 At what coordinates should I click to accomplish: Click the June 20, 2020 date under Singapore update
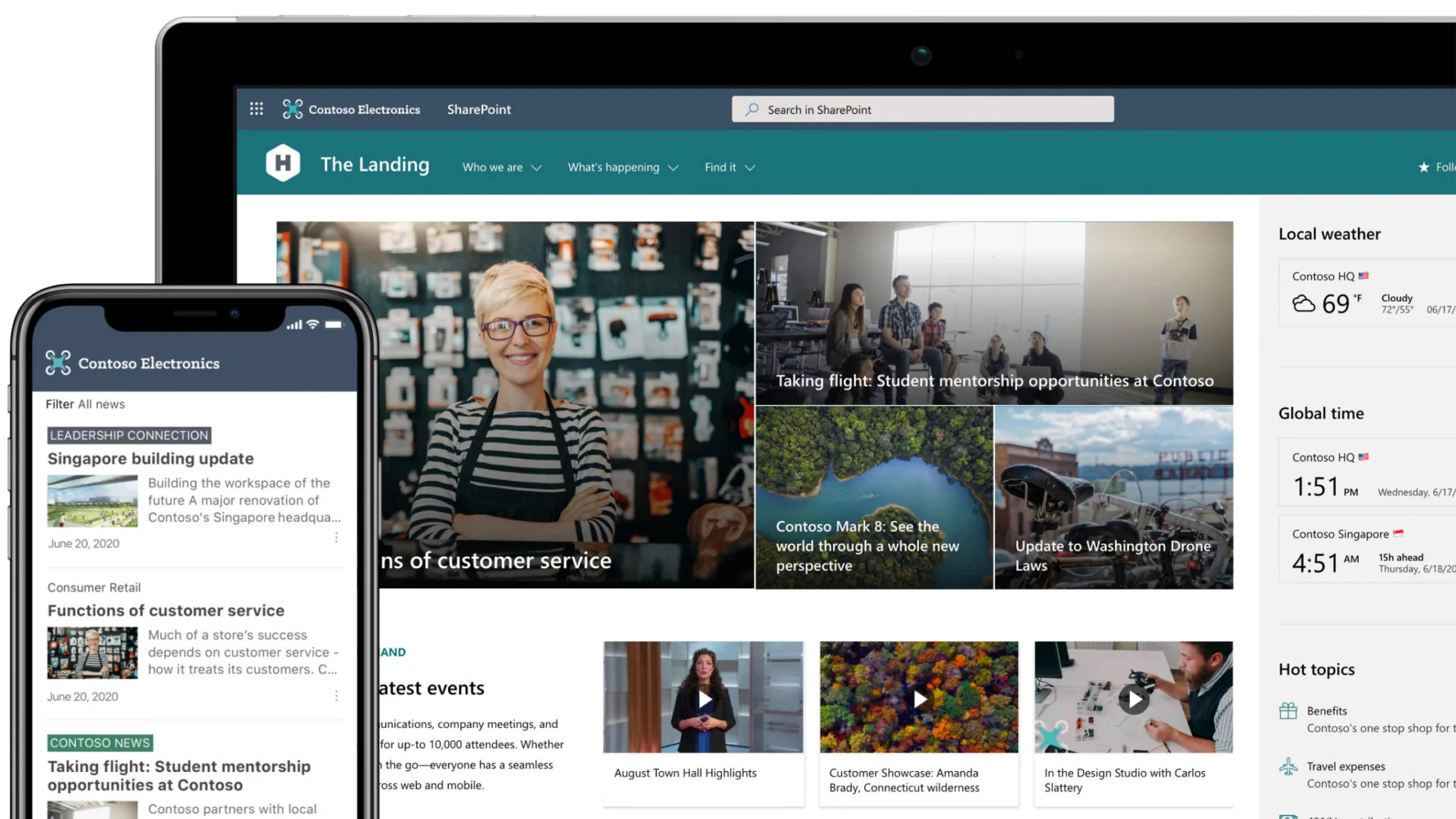click(83, 544)
